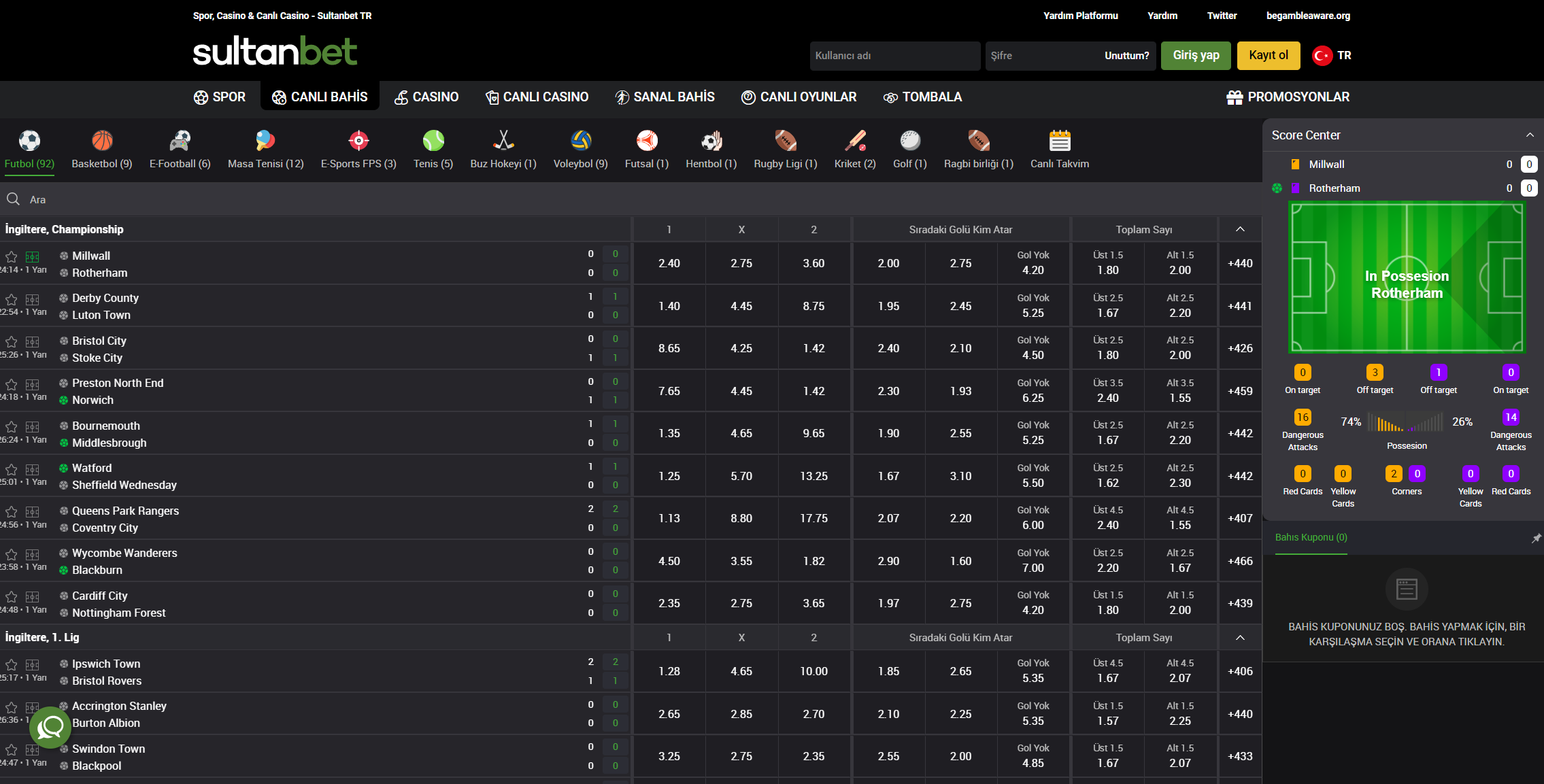
Task: Click the search magnifier icon
Action: (x=13, y=199)
